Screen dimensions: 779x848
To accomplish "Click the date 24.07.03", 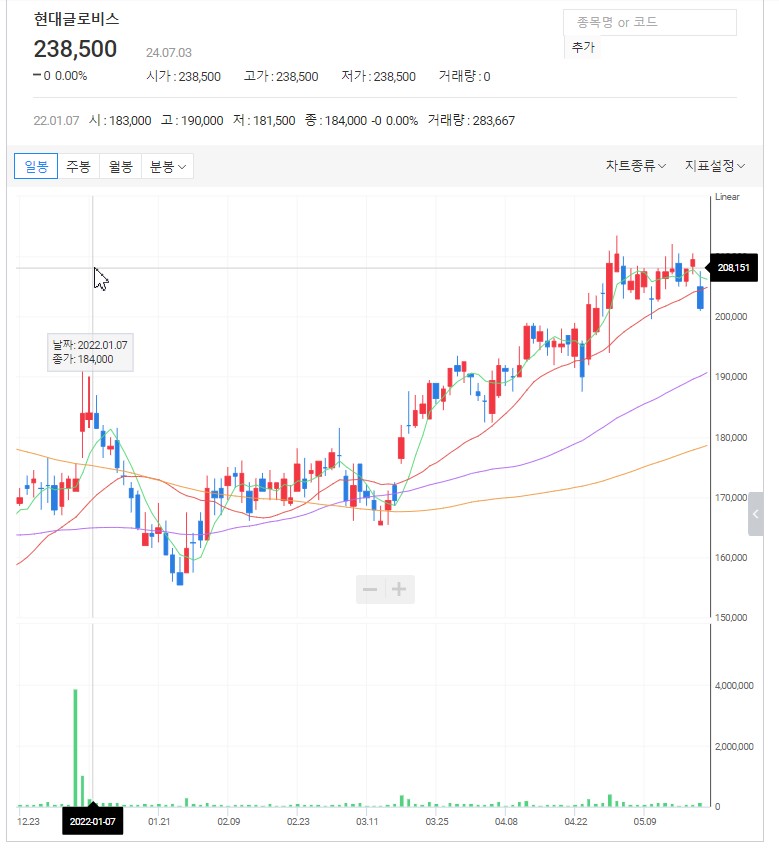I will tap(169, 53).
